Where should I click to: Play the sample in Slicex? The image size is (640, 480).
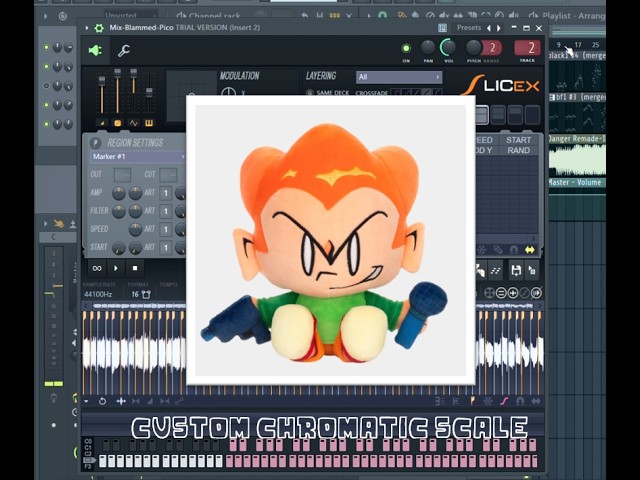[116, 268]
